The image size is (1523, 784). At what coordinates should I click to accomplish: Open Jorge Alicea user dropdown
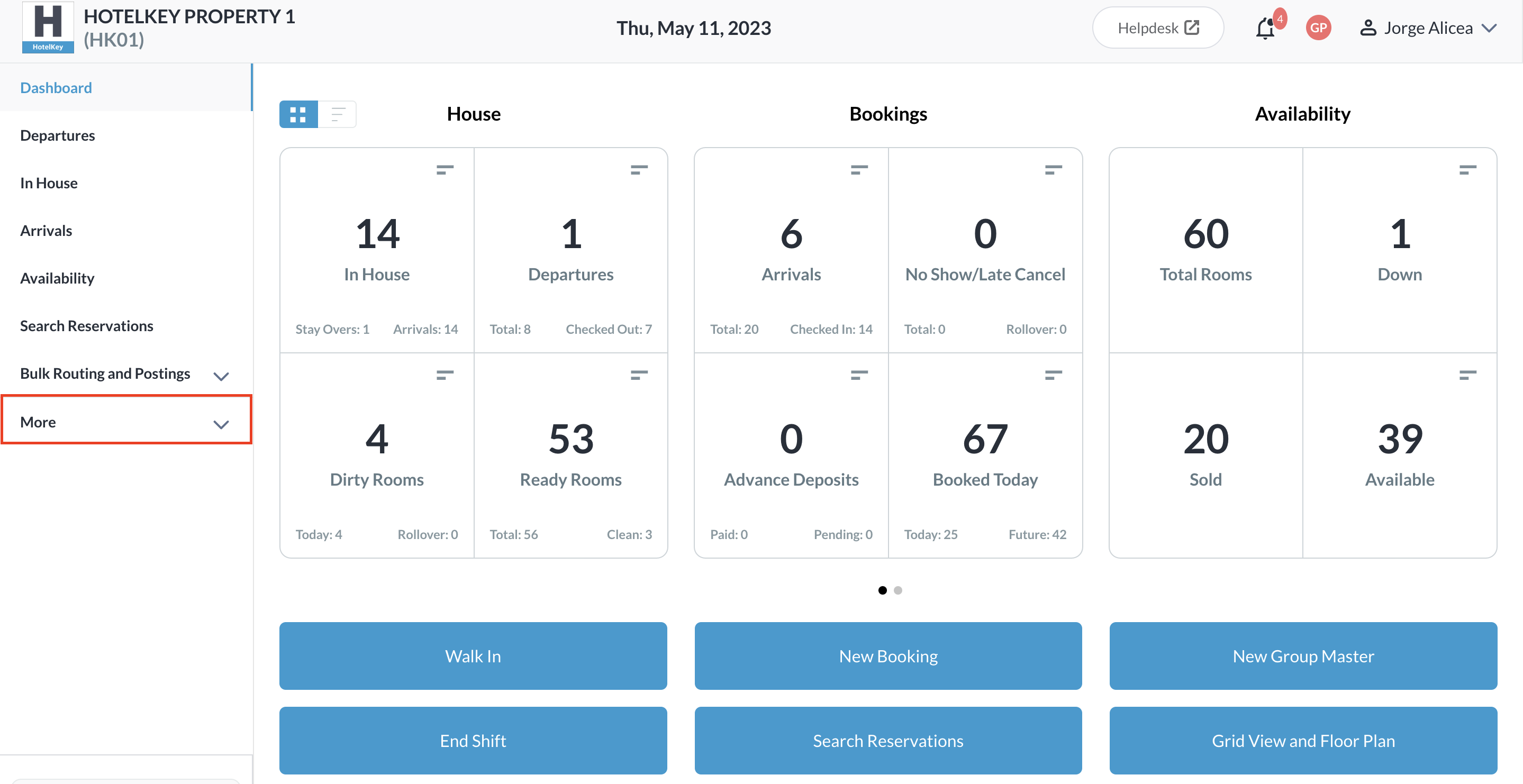click(x=1428, y=28)
